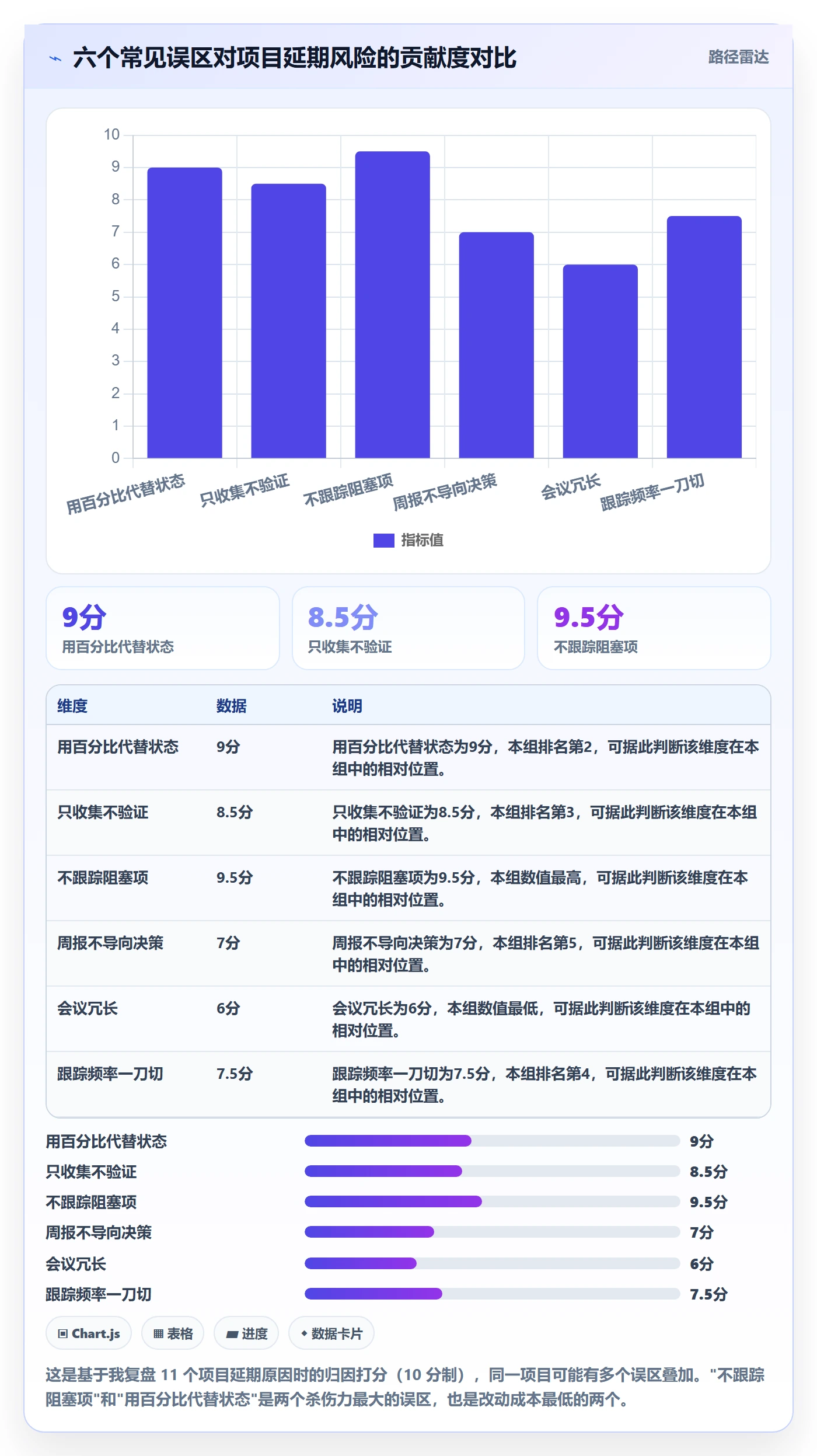Open the 9分 data card
The height and width of the screenshot is (1456, 817).
coord(163,628)
